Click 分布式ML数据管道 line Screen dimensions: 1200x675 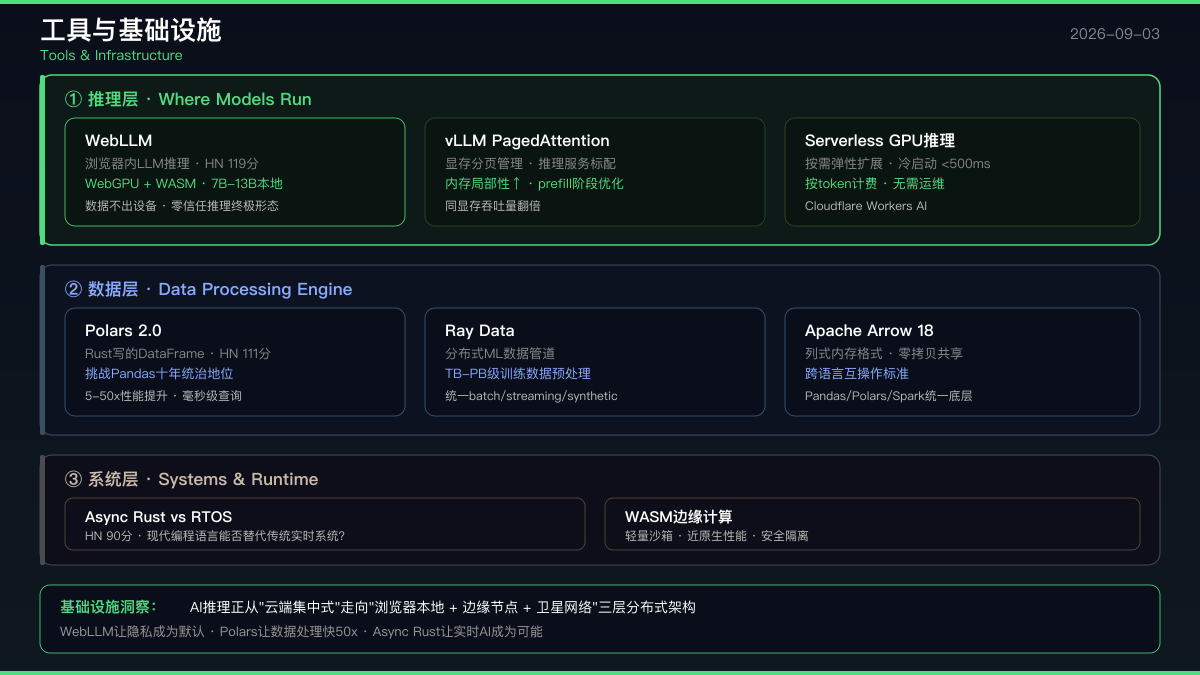(500, 353)
